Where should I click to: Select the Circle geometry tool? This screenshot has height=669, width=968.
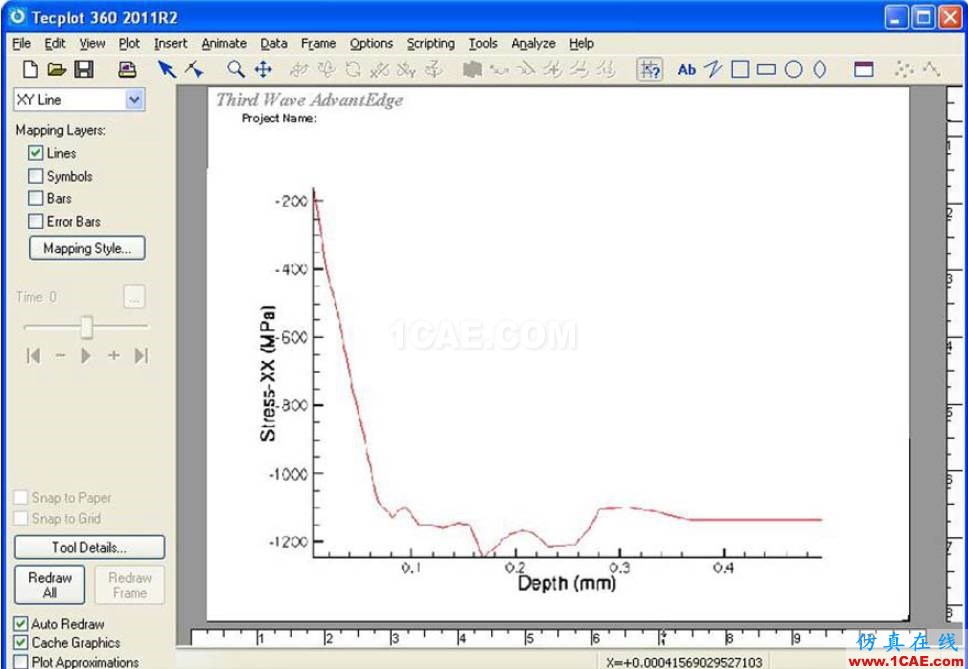coord(793,70)
